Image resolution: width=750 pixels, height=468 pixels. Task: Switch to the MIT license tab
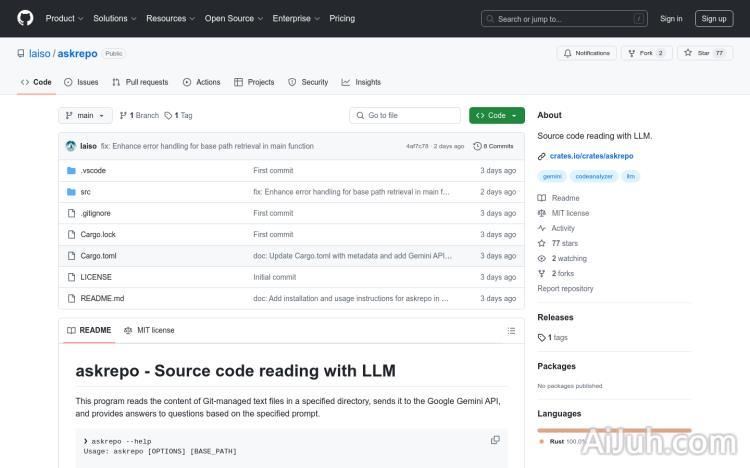tap(149, 330)
